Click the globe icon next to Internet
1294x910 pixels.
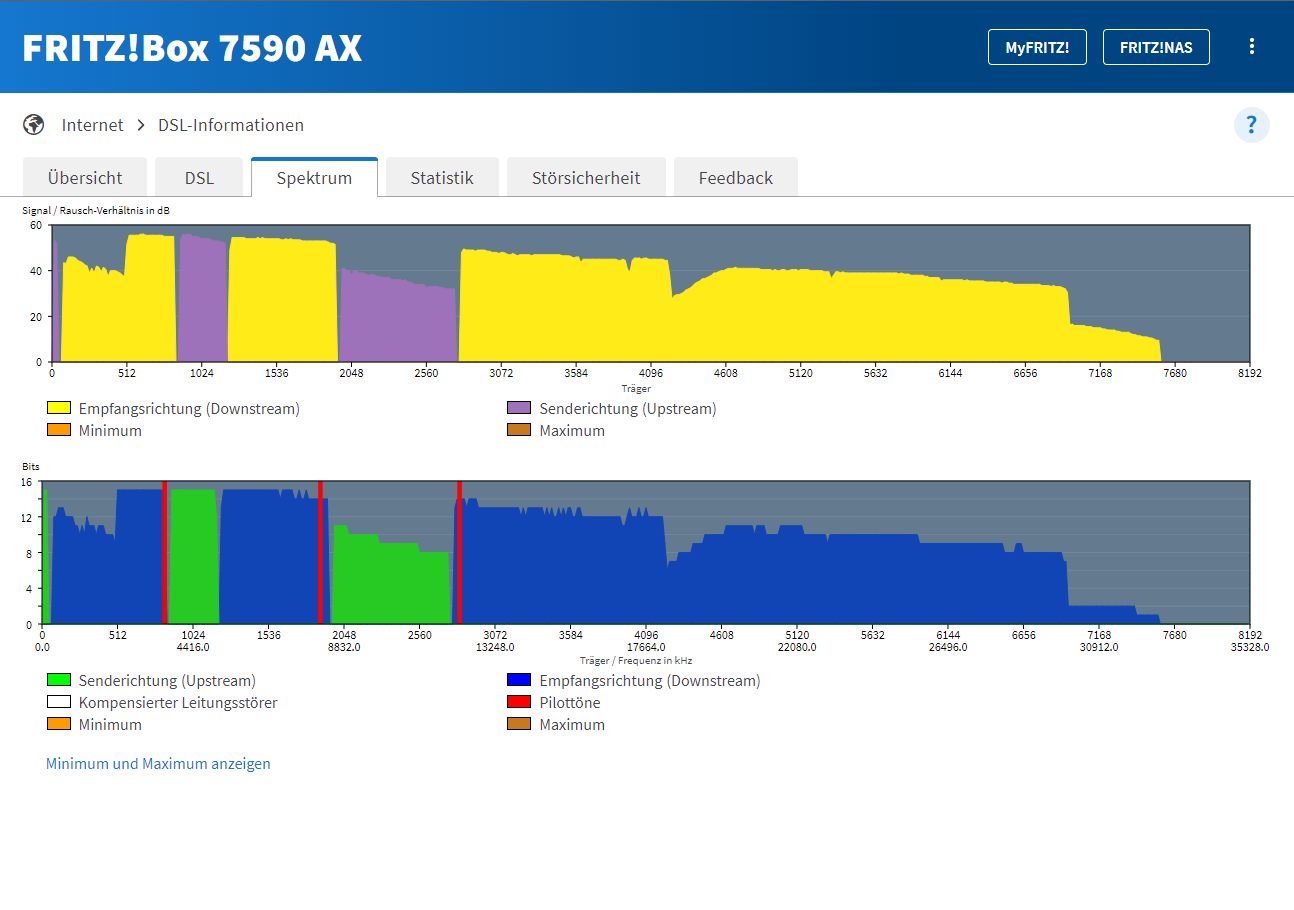(x=34, y=125)
